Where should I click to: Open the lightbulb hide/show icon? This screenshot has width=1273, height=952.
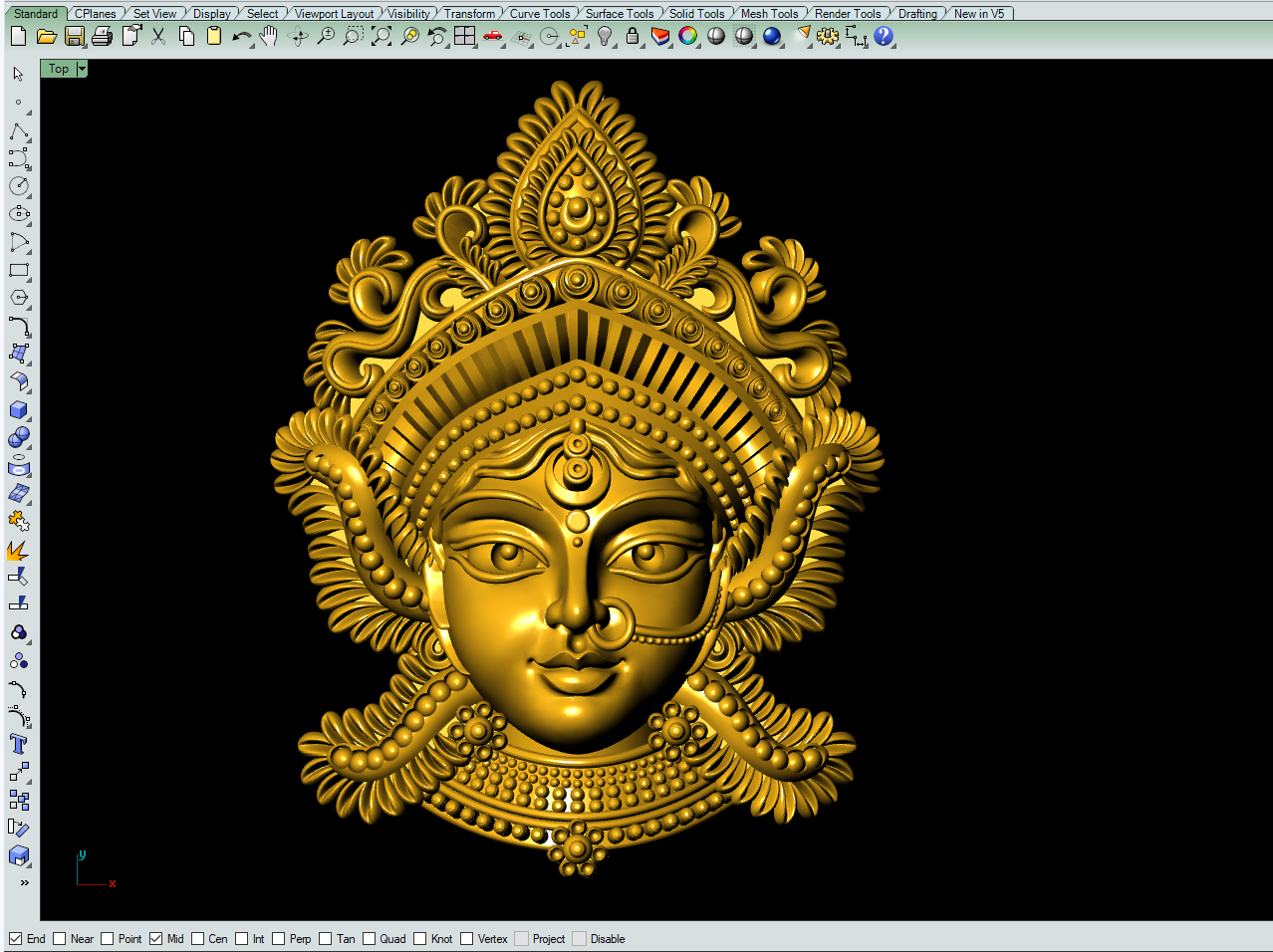coord(605,37)
